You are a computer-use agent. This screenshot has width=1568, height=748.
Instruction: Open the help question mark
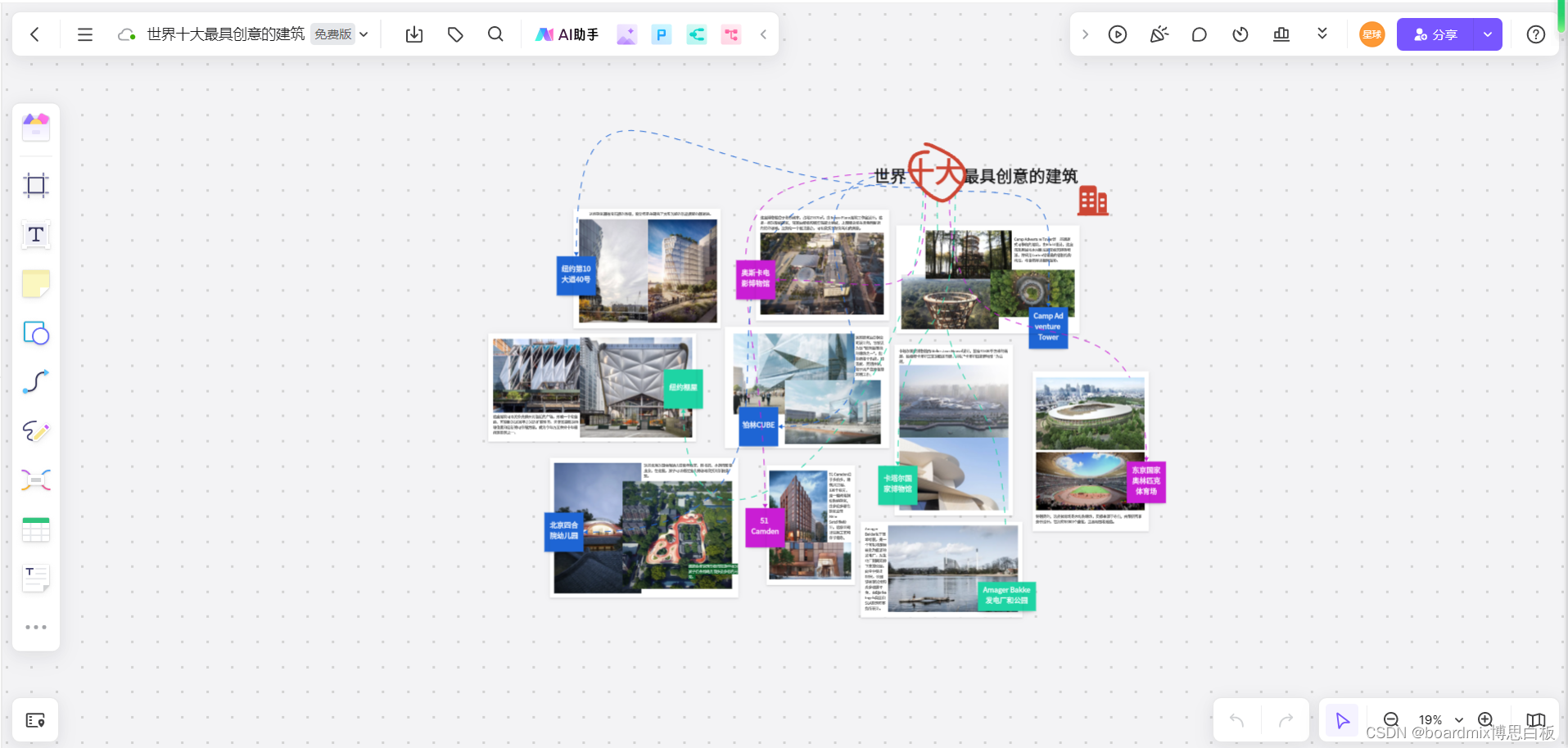coord(1536,34)
